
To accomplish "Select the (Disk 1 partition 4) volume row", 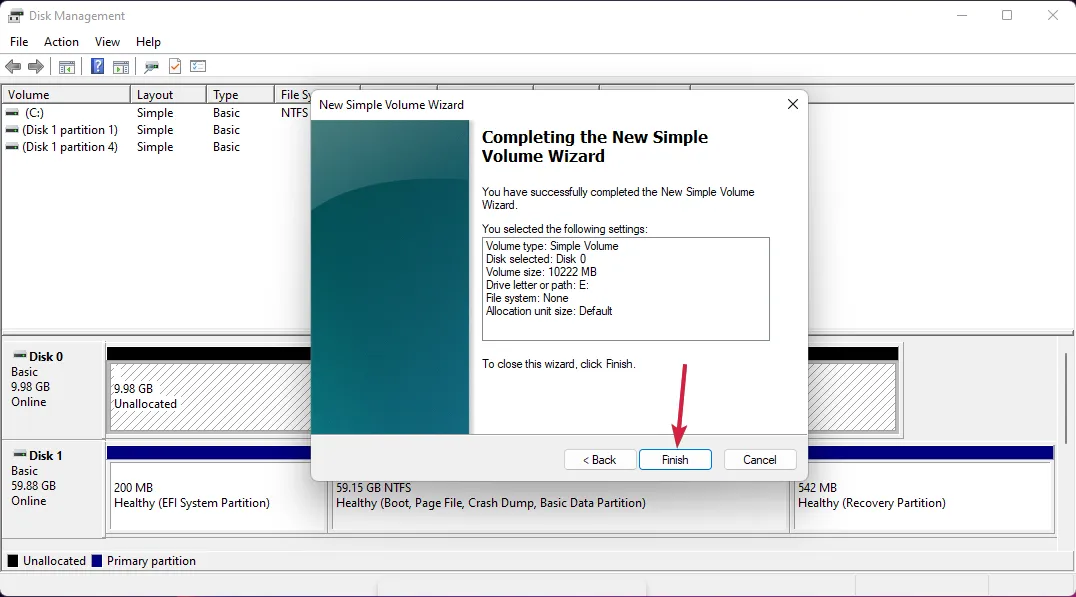I will point(156,147).
